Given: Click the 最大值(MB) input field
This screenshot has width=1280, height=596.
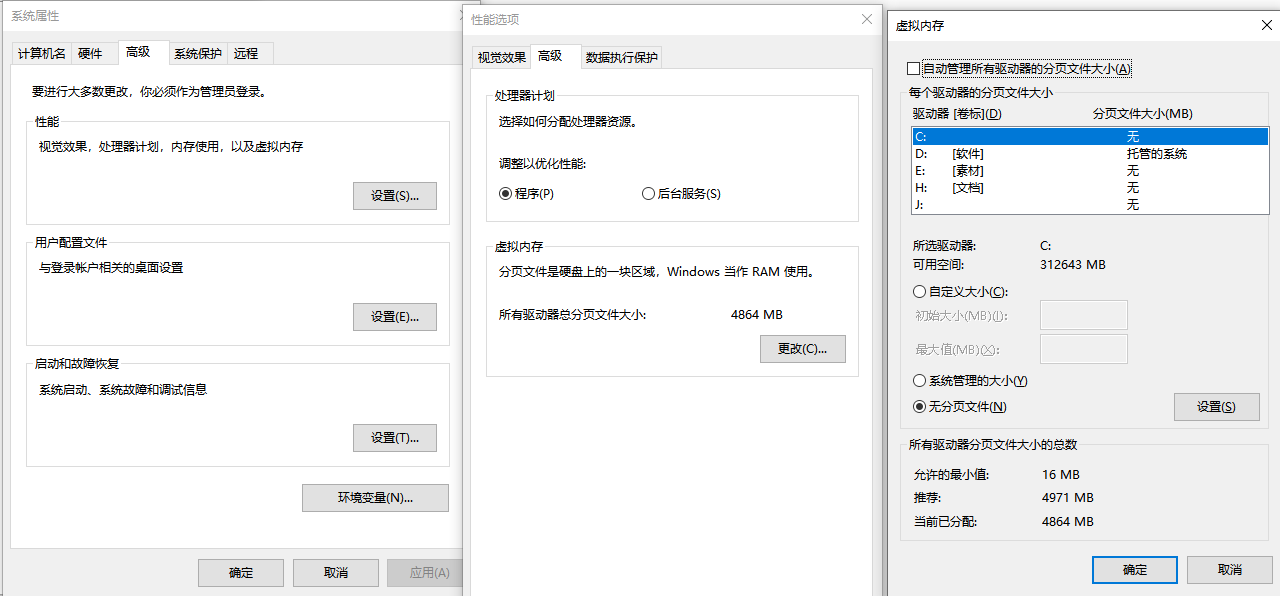Looking at the screenshot, I should point(1084,349).
